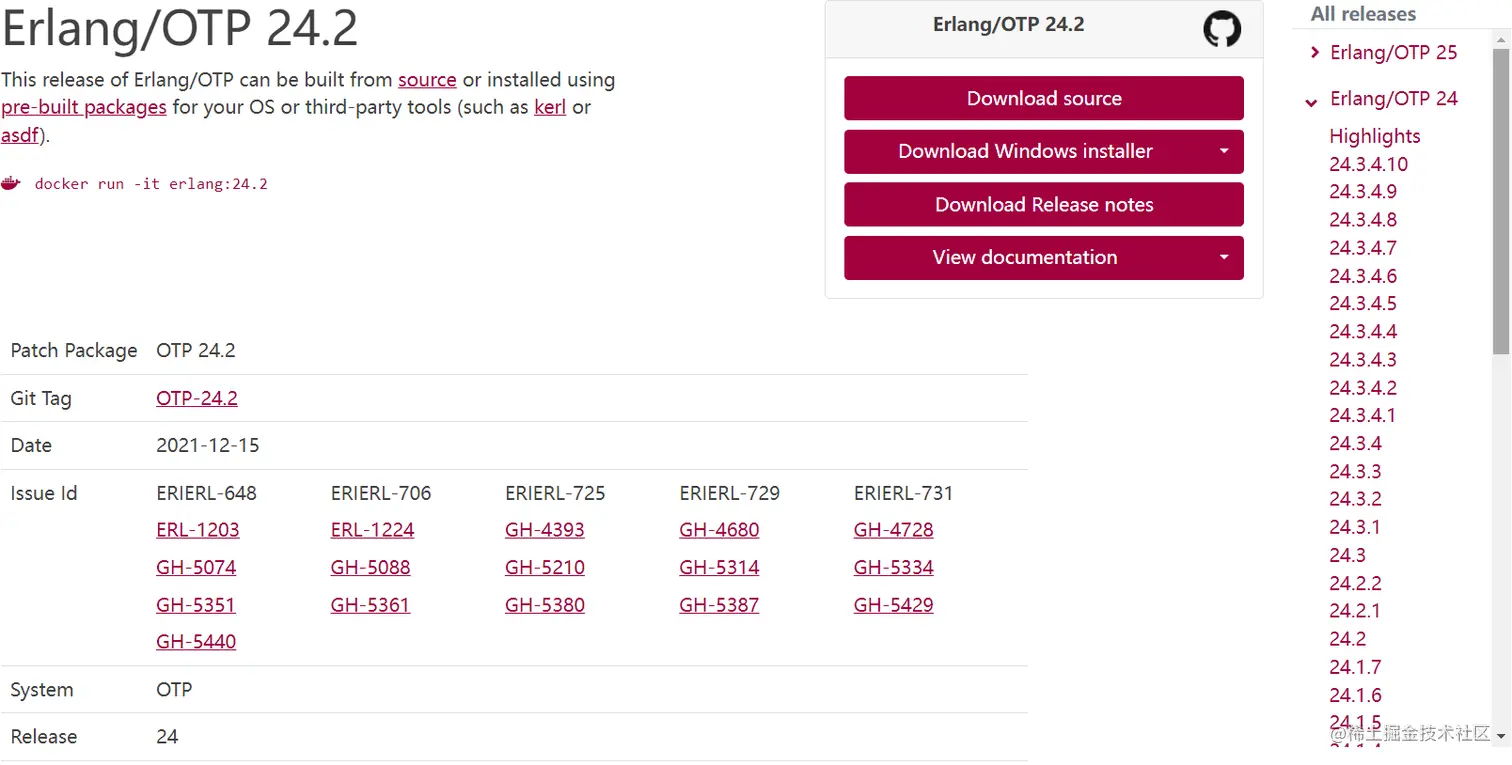The image size is (1512, 765).
Task: Select release 24.3.4.4 in sidebar
Action: tap(1363, 332)
